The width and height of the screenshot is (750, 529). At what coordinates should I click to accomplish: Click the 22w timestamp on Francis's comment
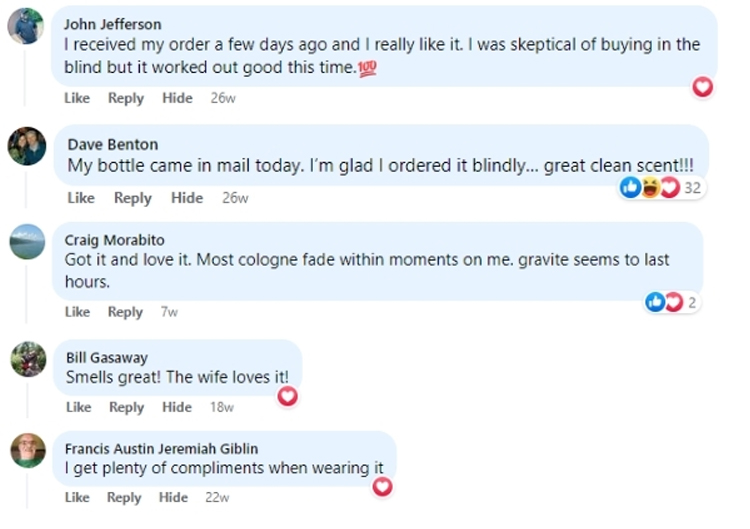217,497
